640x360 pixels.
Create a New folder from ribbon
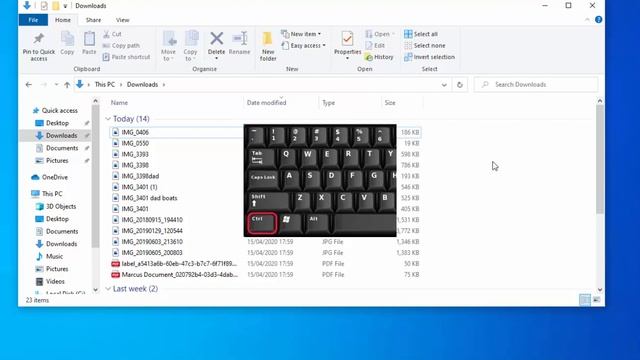point(268,46)
